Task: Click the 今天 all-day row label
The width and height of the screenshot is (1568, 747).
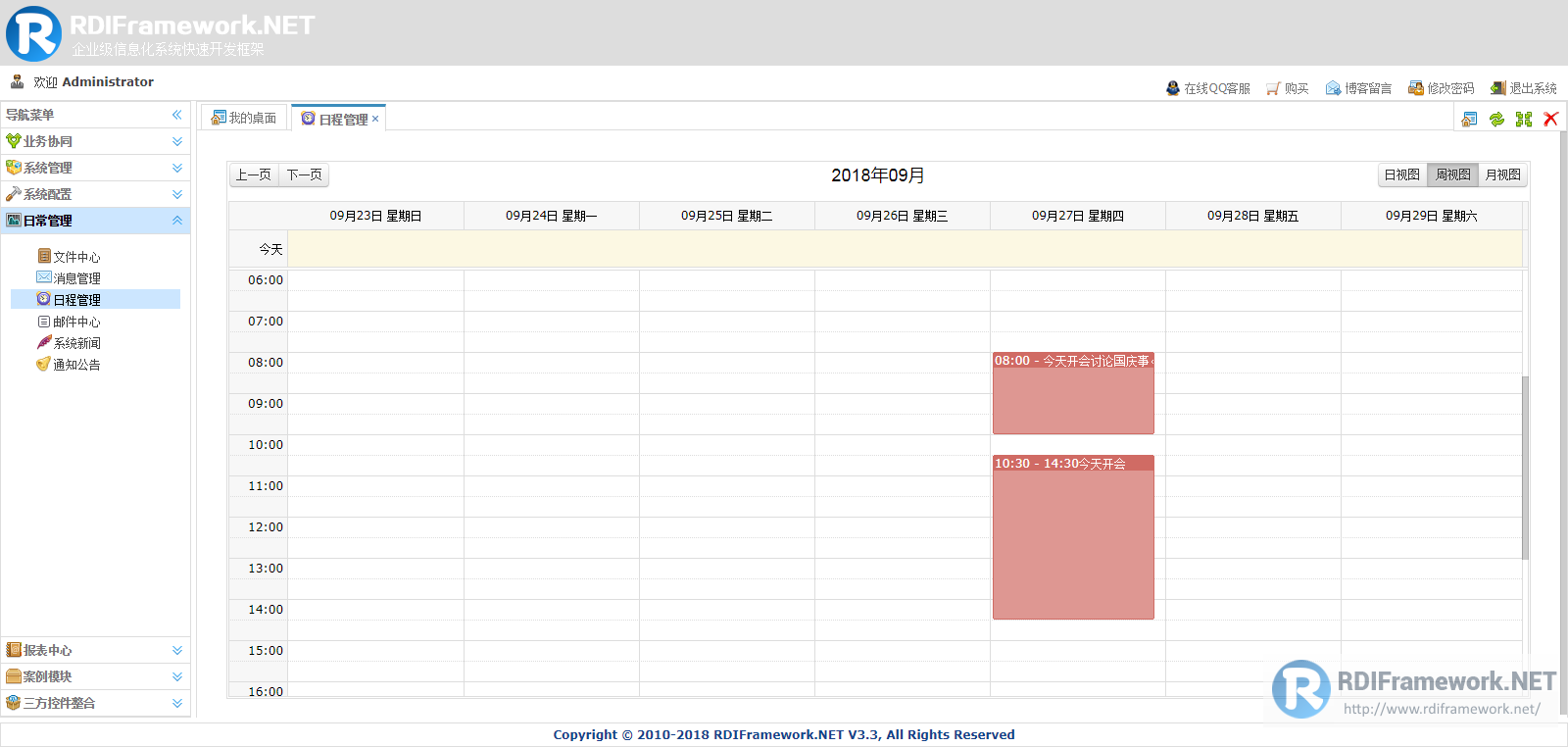Action: (270, 249)
